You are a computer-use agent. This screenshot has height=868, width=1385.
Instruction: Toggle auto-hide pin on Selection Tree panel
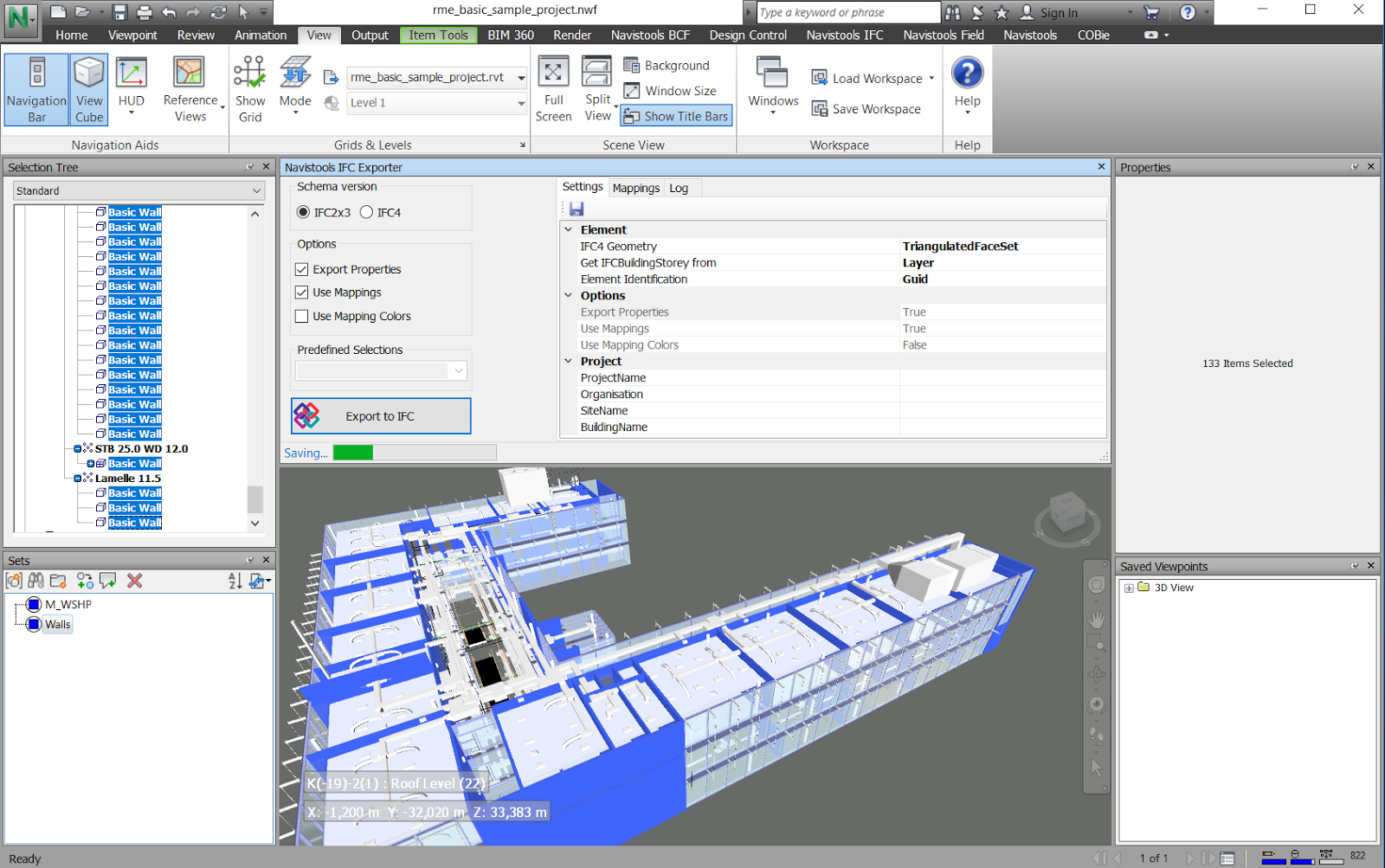[249, 167]
